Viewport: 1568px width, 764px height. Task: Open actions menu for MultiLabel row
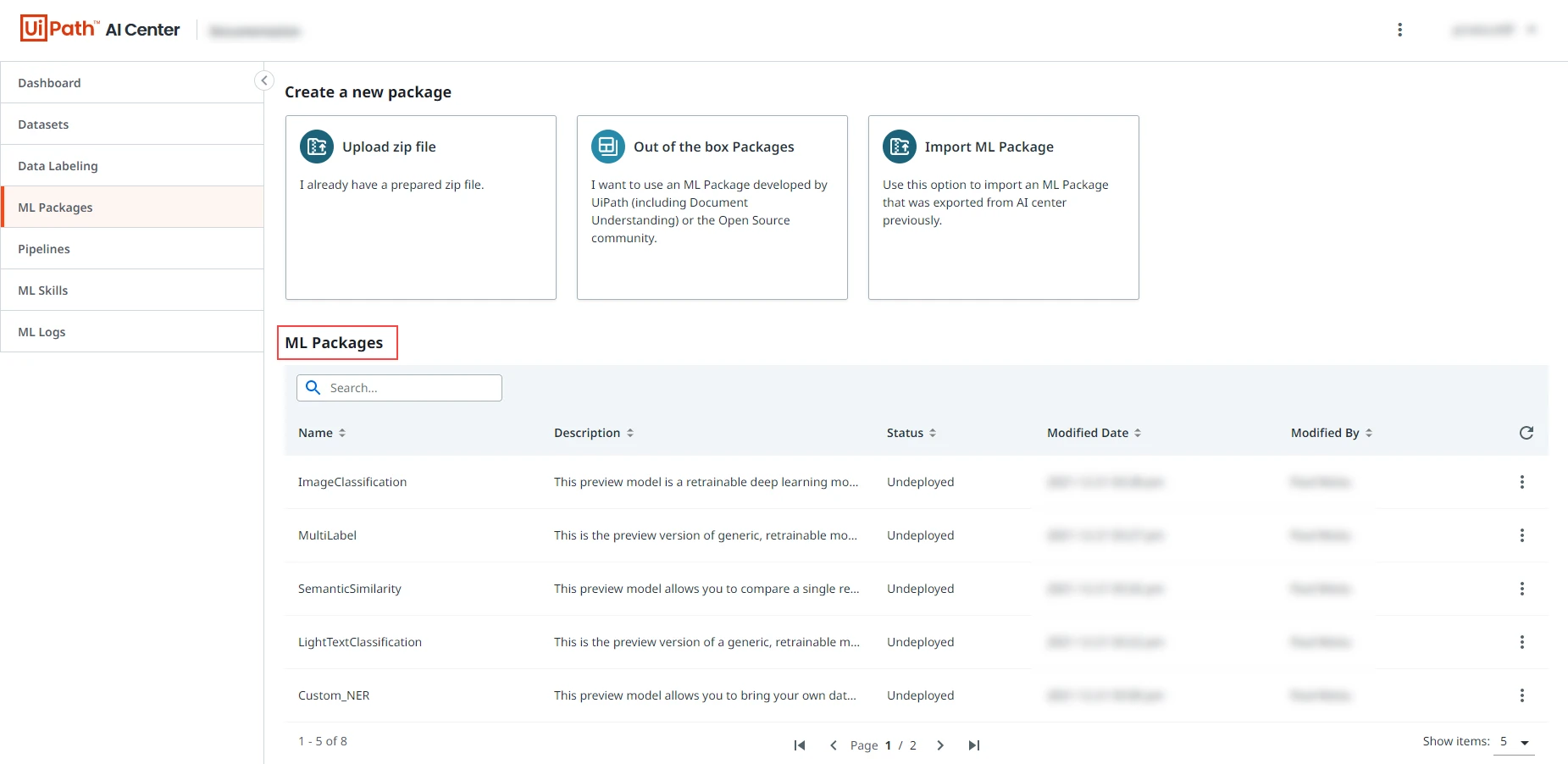1522,535
